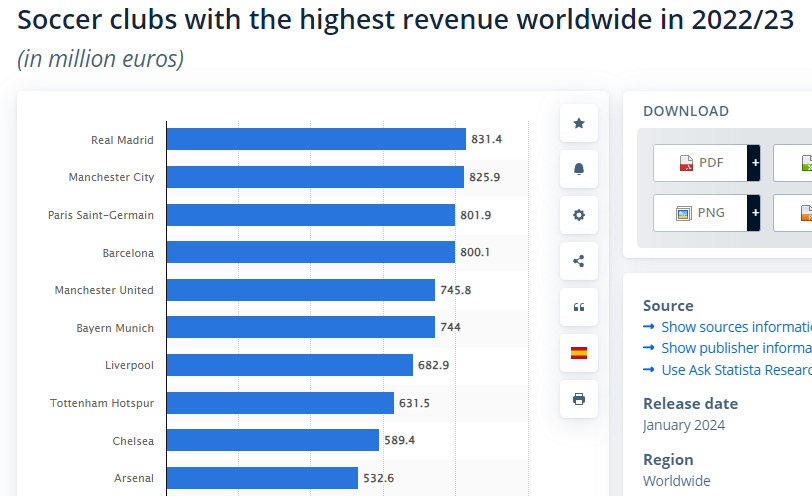This screenshot has height=496, width=812.
Task: Click the star favorite icon
Action: tap(579, 123)
